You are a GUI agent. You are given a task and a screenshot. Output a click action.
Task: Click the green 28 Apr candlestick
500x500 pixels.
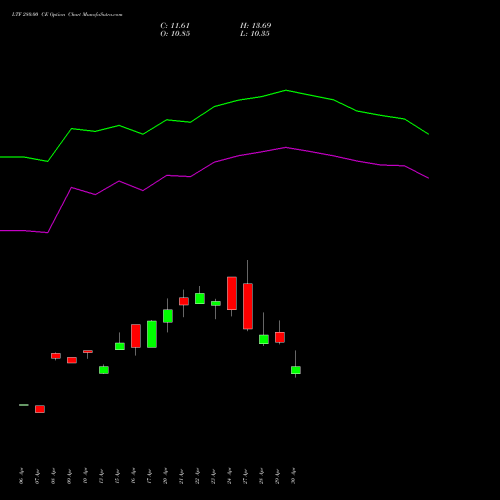pyautogui.click(x=264, y=339)
